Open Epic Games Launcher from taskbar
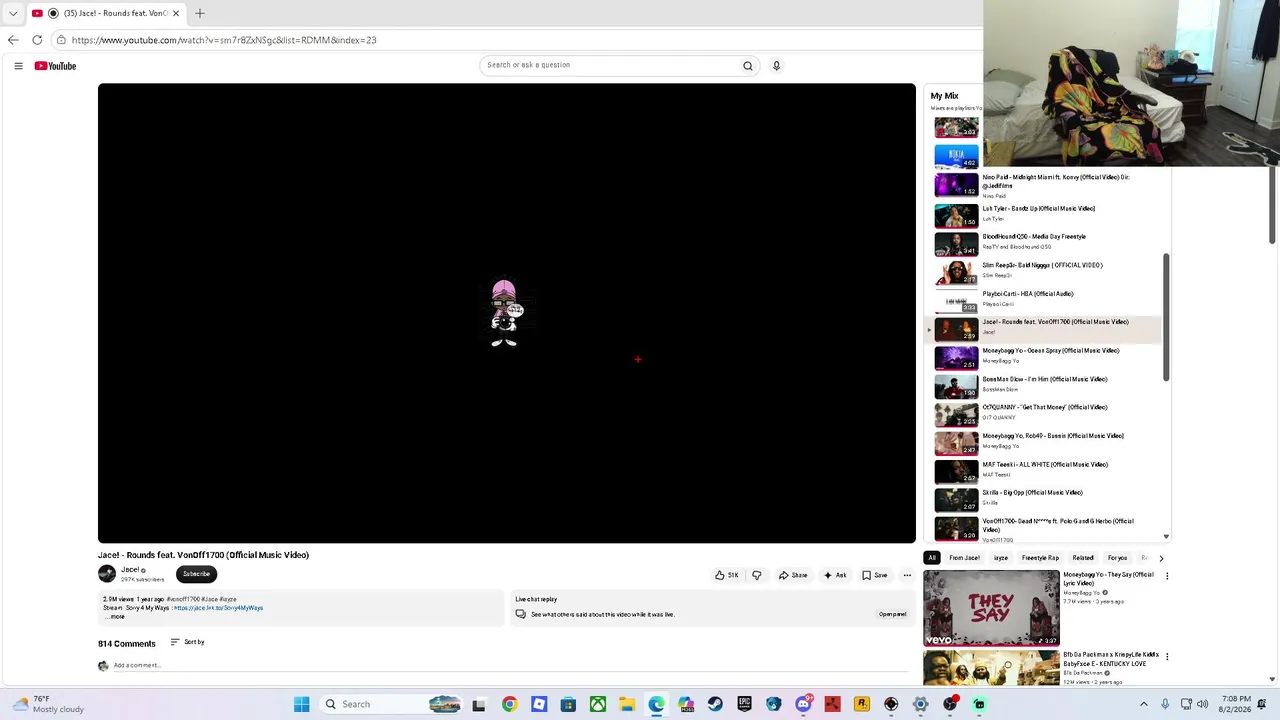The width and height of the screenshot is (1280, 720). [744, 704]
